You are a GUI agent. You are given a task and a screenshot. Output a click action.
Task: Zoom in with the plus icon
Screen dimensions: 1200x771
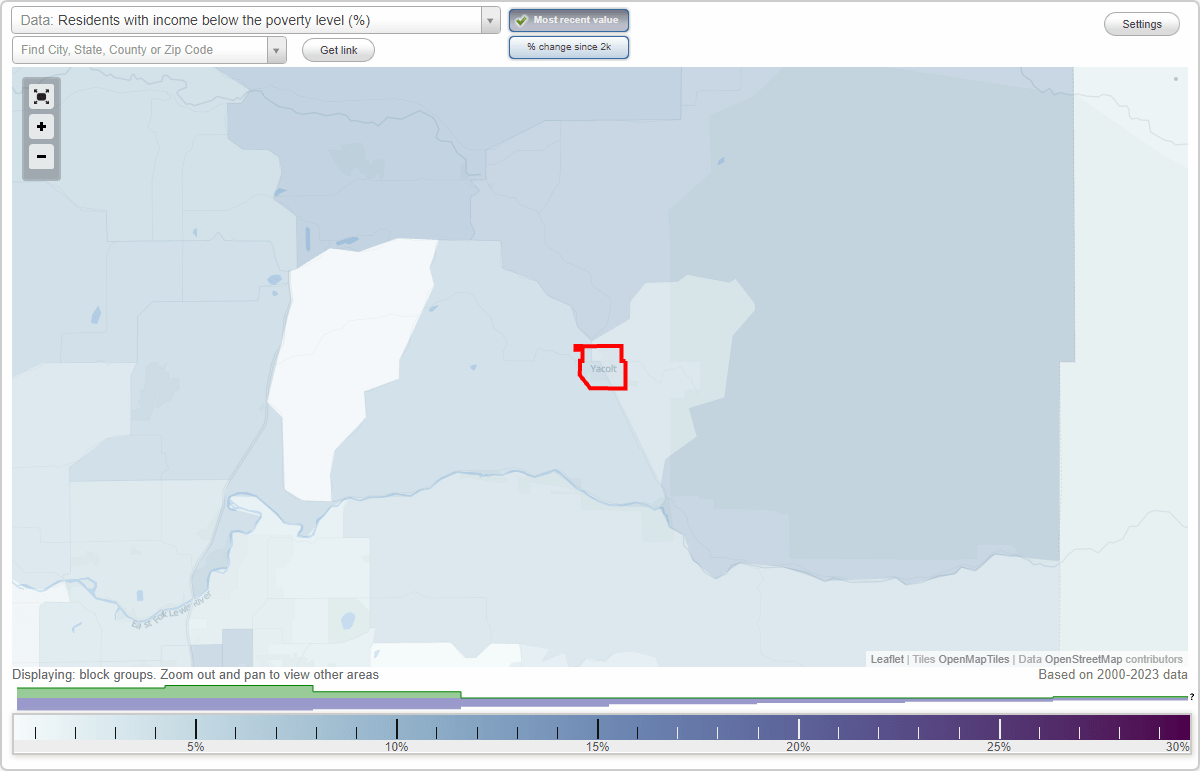[x=41, y=127]
